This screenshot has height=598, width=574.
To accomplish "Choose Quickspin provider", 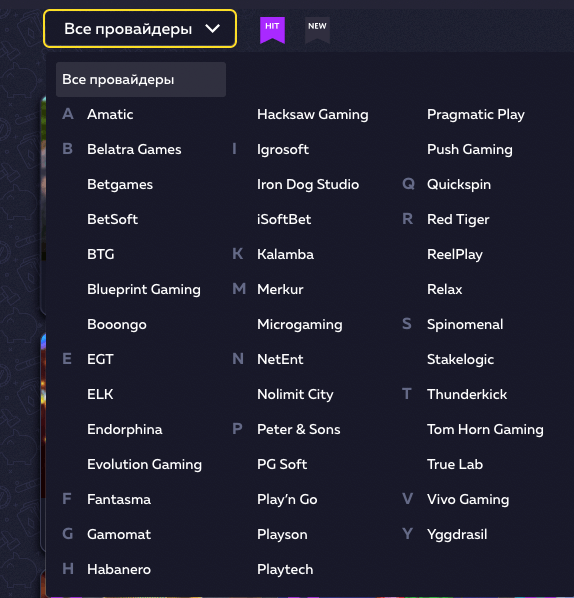I will point(459,185).
